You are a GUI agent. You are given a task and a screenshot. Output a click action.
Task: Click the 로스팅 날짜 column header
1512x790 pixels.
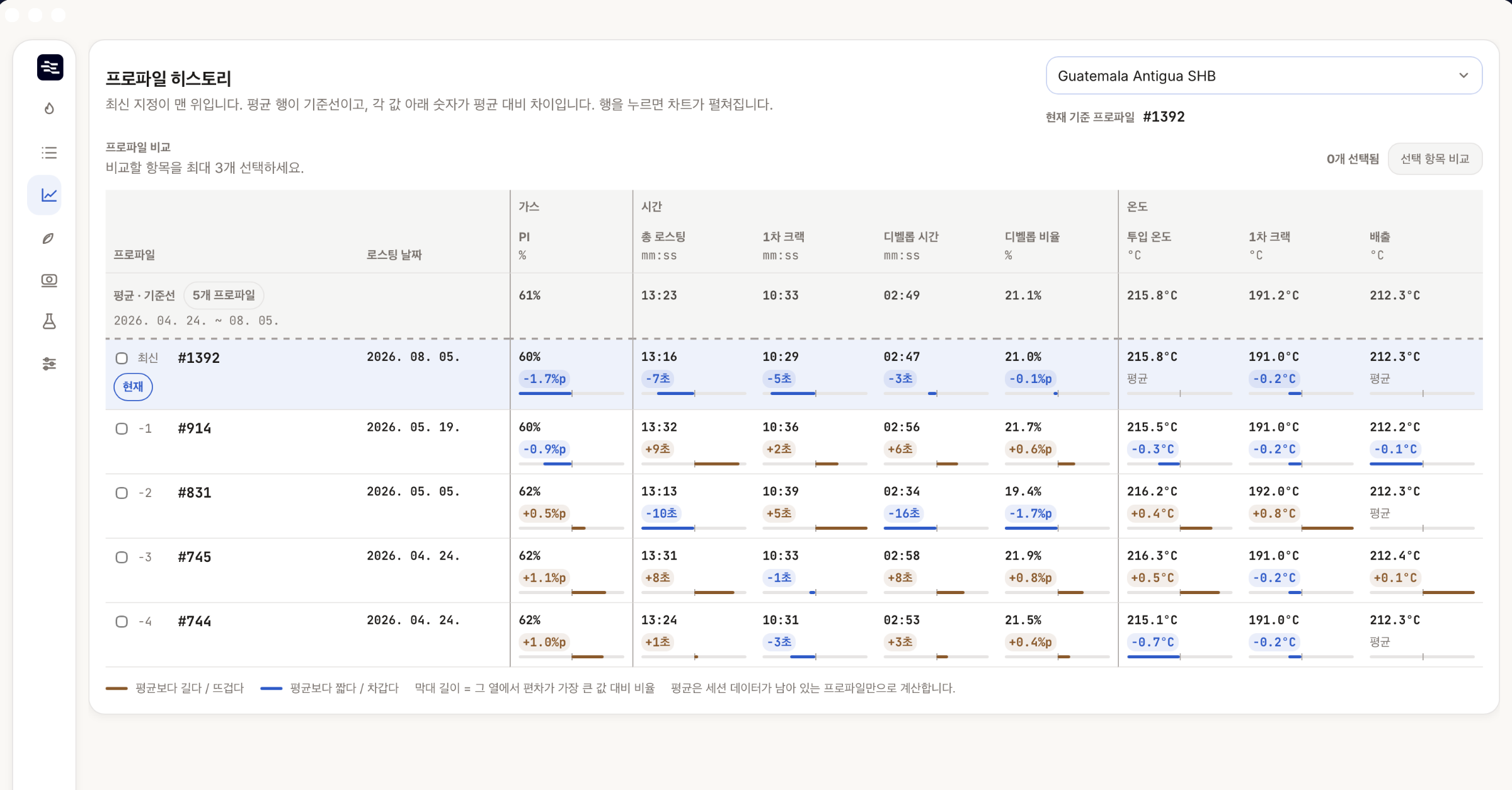(394, 255)
